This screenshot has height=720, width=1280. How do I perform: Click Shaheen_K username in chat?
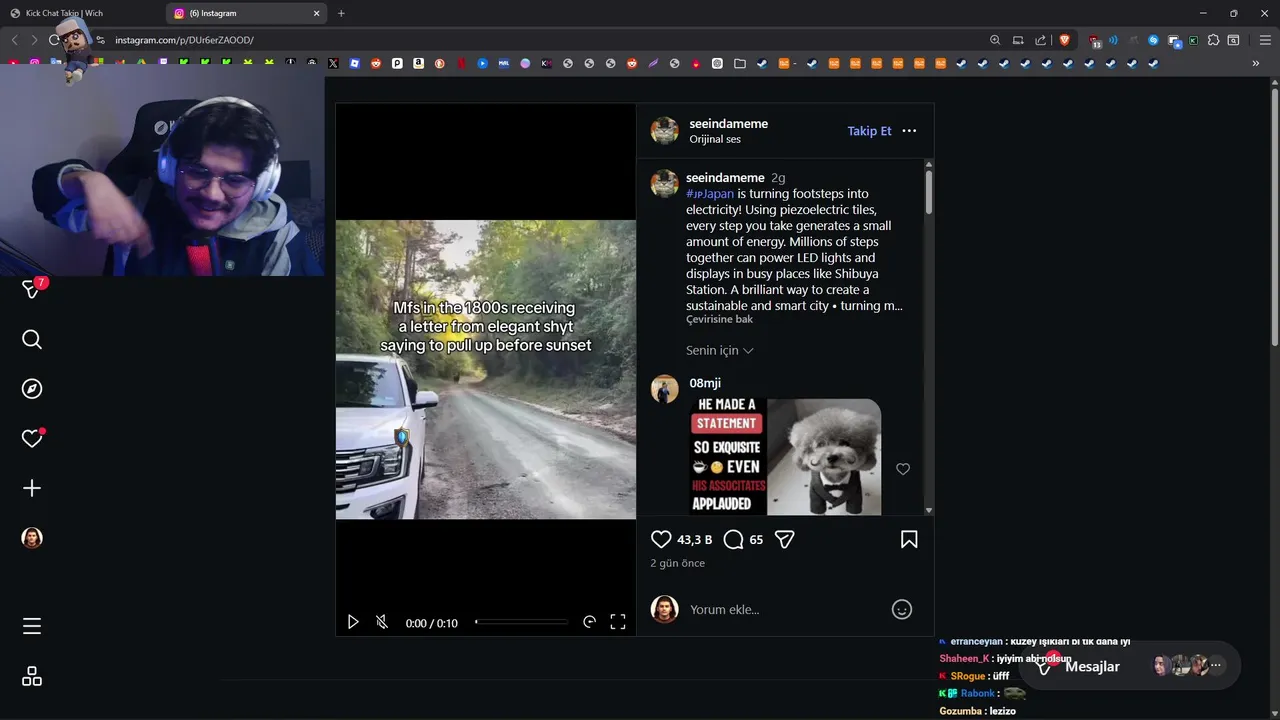964,659
